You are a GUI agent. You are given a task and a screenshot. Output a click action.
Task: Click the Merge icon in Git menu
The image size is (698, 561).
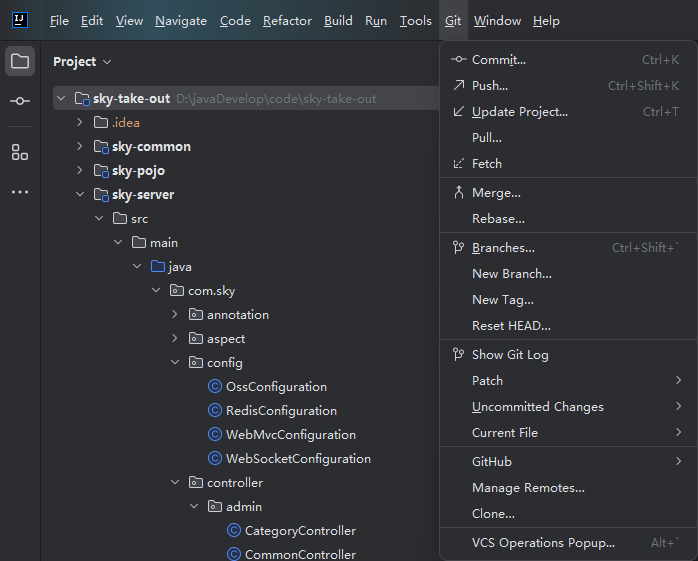pos(459,192)
